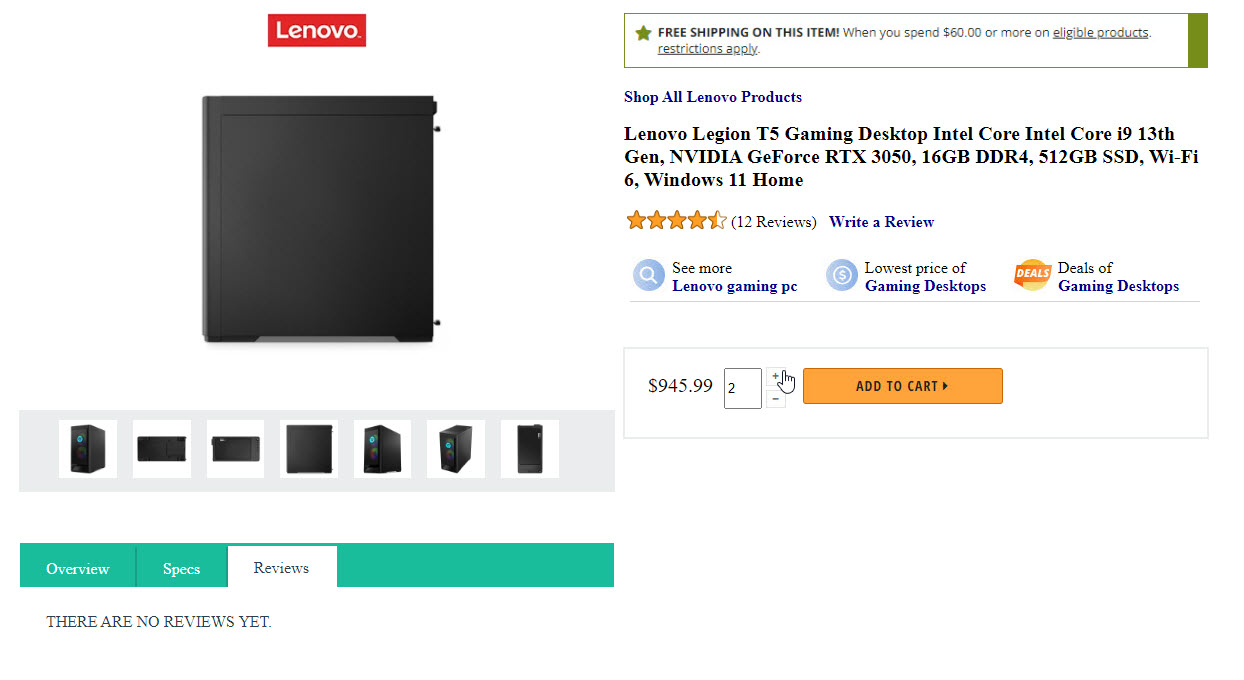The image size is (1244, 680).
Task: Click the restrictions apply link
Action: click(x=707, y=48)
